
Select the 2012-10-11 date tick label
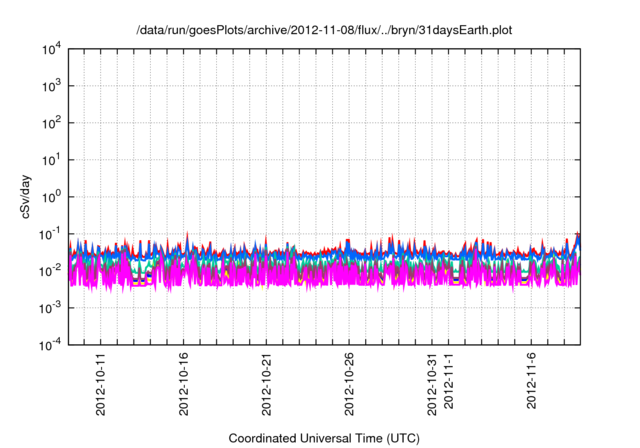pos(100,384)
